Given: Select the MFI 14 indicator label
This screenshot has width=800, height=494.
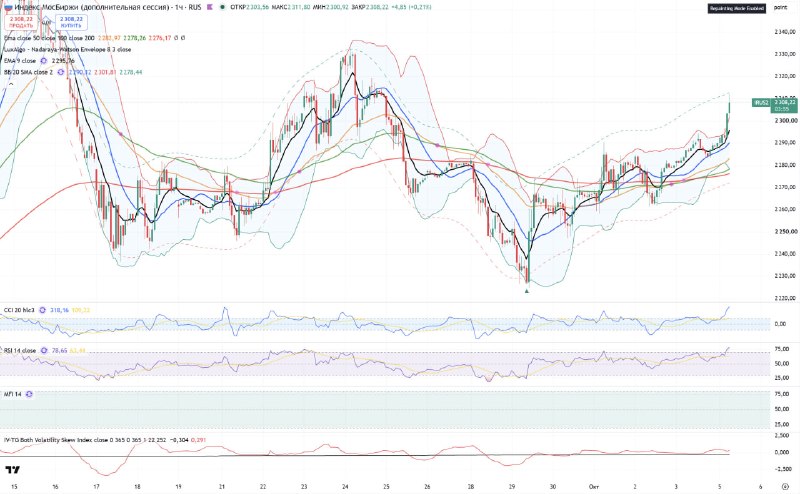Looking at the screenshot, I should pos(13,394).
